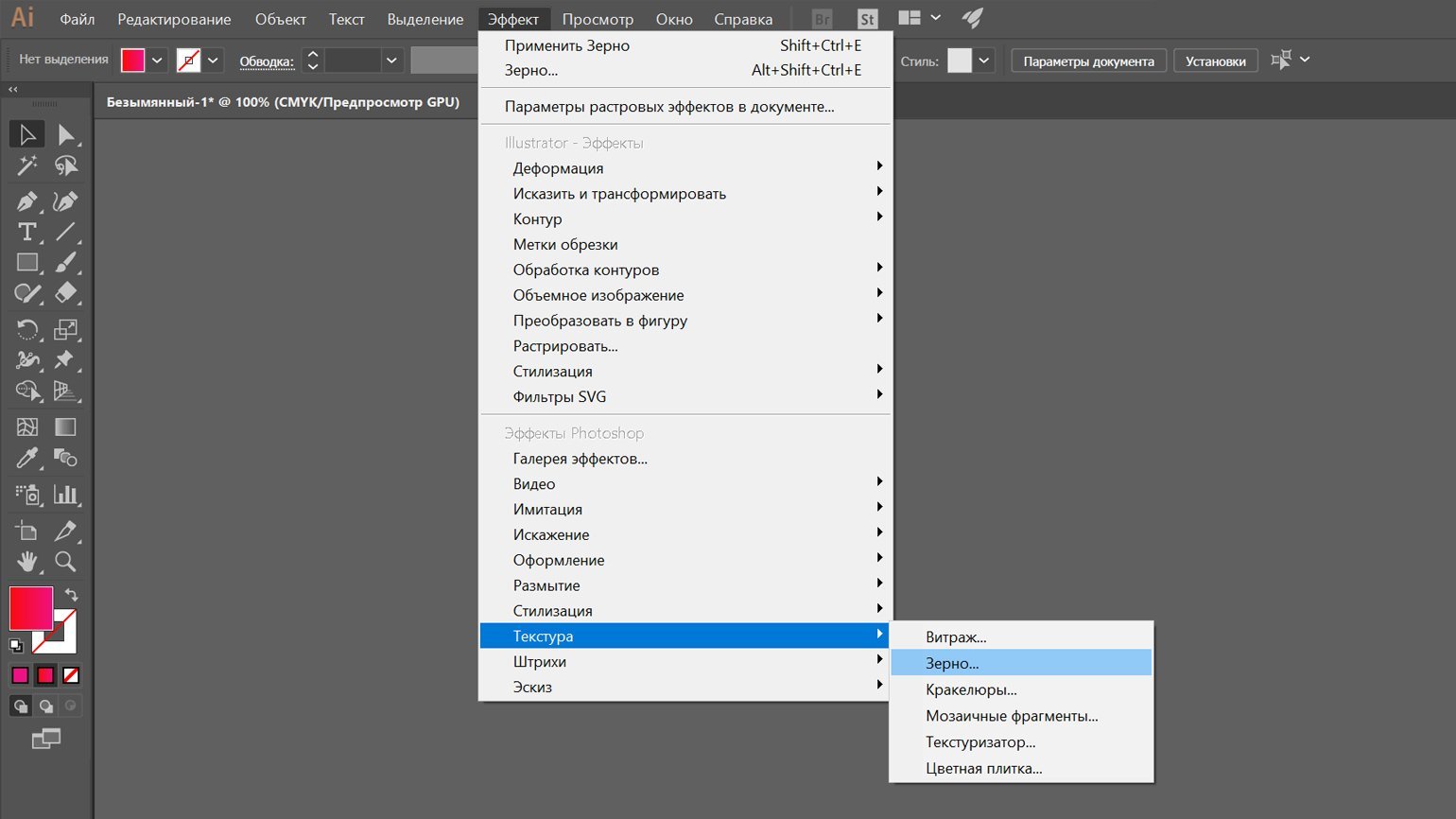Image resolution: width=1456 pixels, height=819 pixels.
Task: Switch to the Безымянный-1 document tab
Action: [x=283, y=102]
